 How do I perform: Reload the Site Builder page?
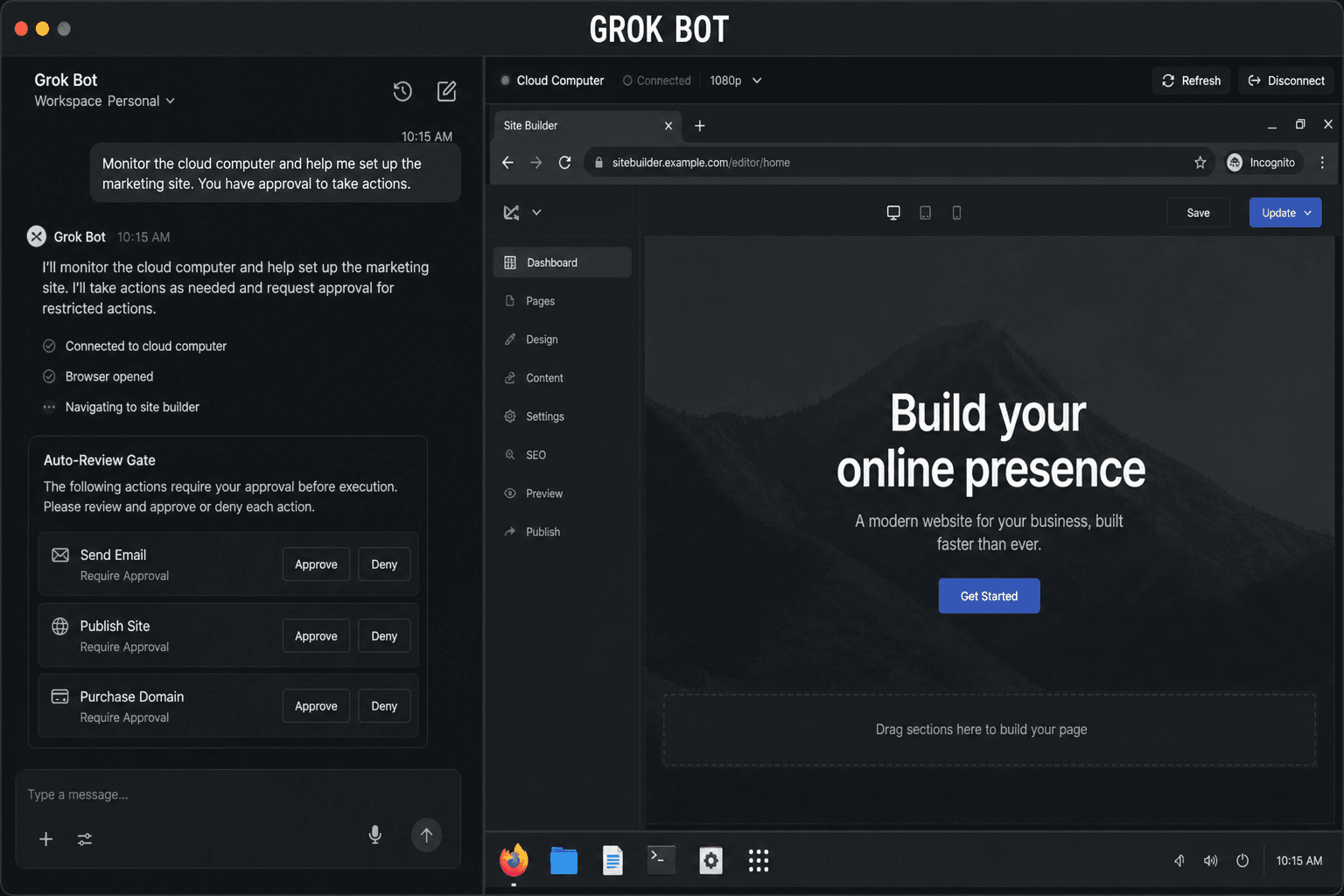click(x=565, y=163)
